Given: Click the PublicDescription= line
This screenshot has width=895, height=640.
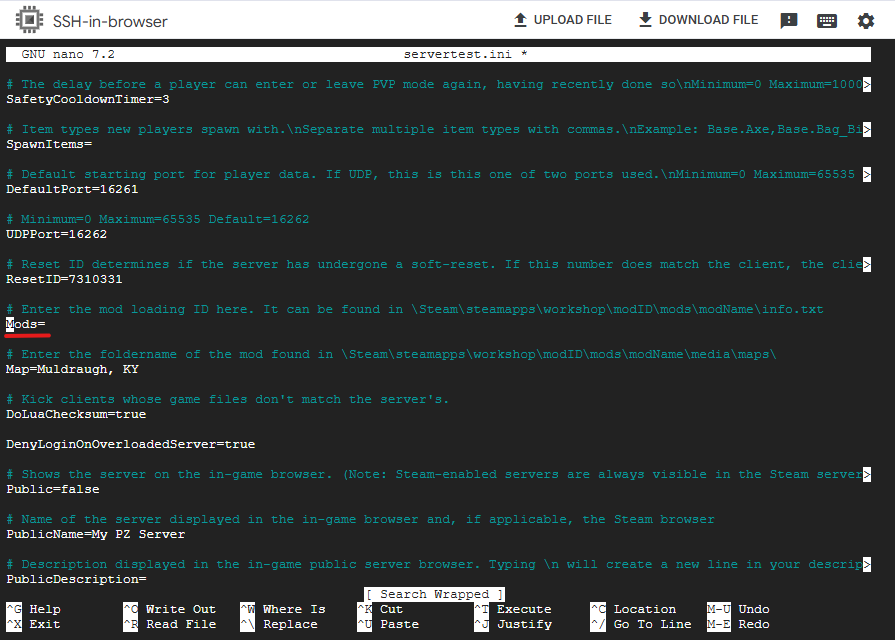Looking at the screenshot, I should 76,579.
